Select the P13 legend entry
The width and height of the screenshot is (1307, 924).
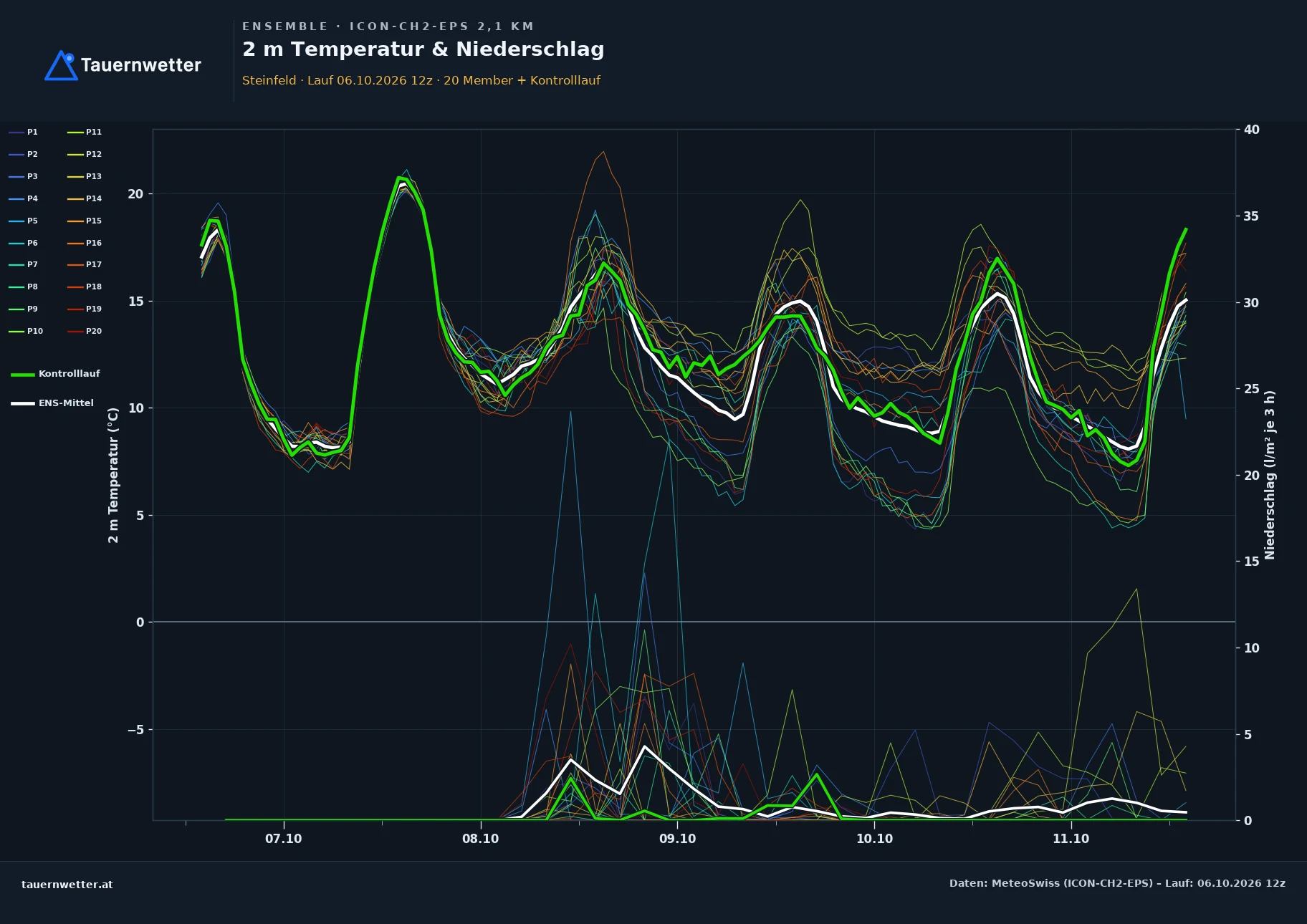[85, 176]
